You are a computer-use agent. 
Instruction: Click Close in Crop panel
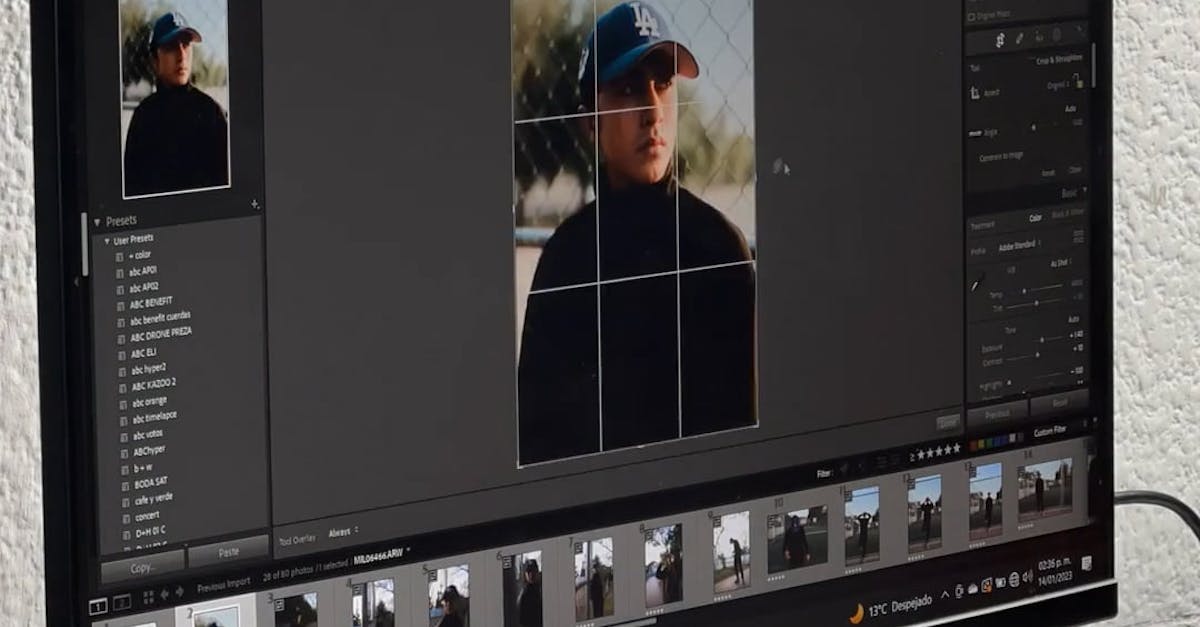pyautogui.click(x=1076, y=170)
